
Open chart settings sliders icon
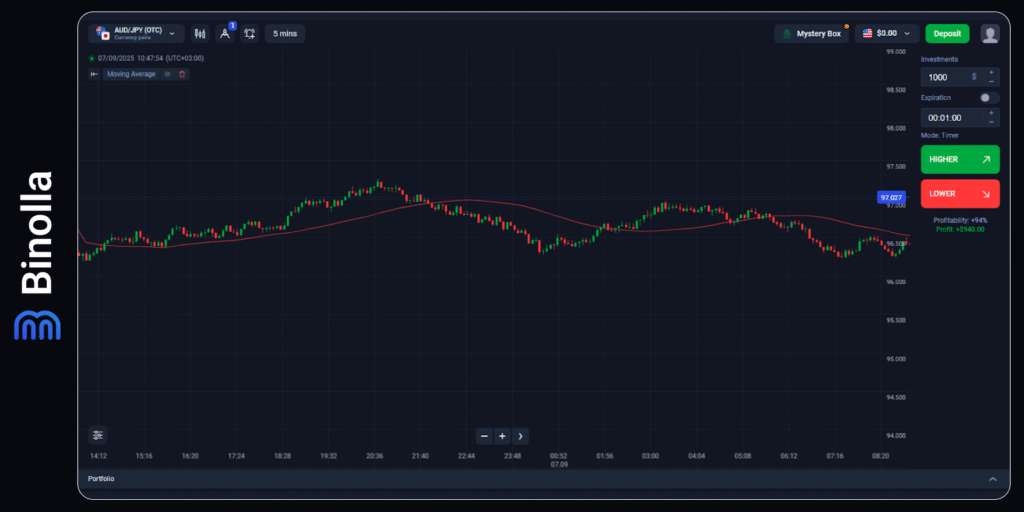tap(97, 435)
